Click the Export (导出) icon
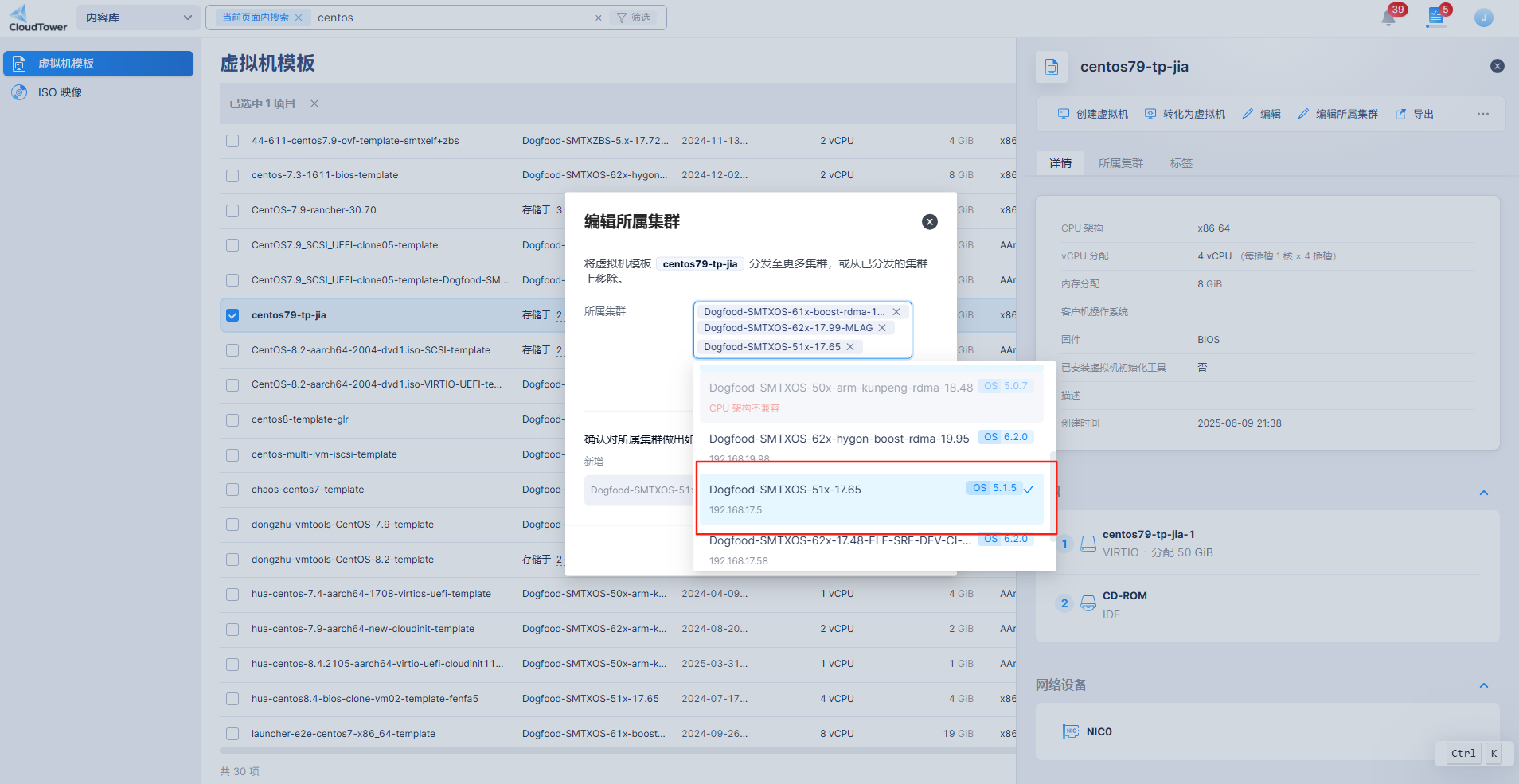Screen dimensions: 1519x784 click(x=1400, y=114)
